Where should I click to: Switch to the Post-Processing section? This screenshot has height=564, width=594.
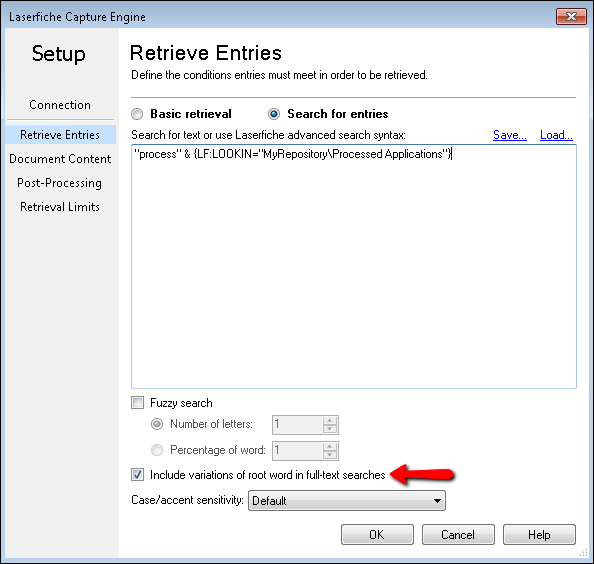click(x=59, y=183)
